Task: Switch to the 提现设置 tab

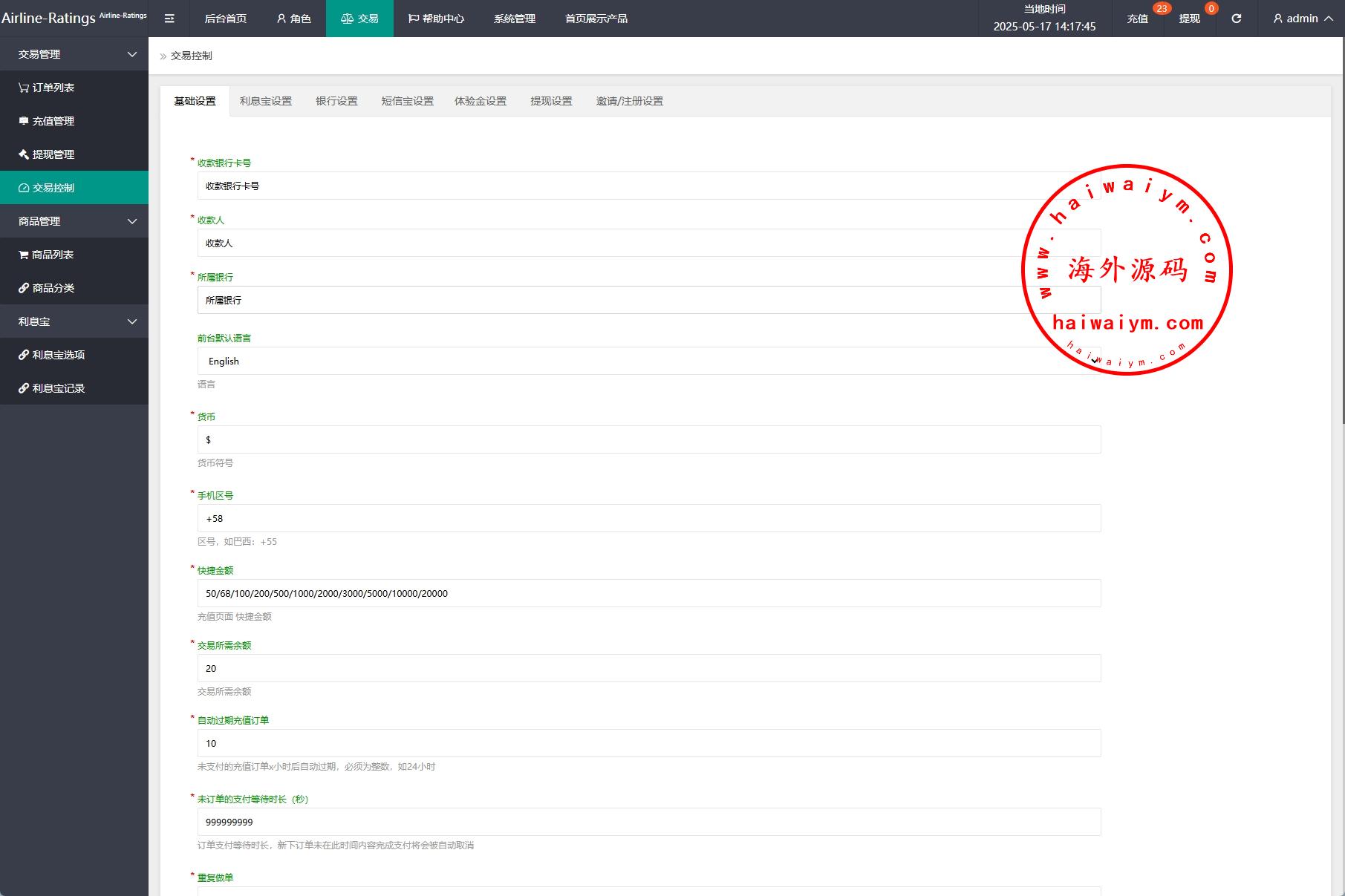Action: click(x=551, y=101)
